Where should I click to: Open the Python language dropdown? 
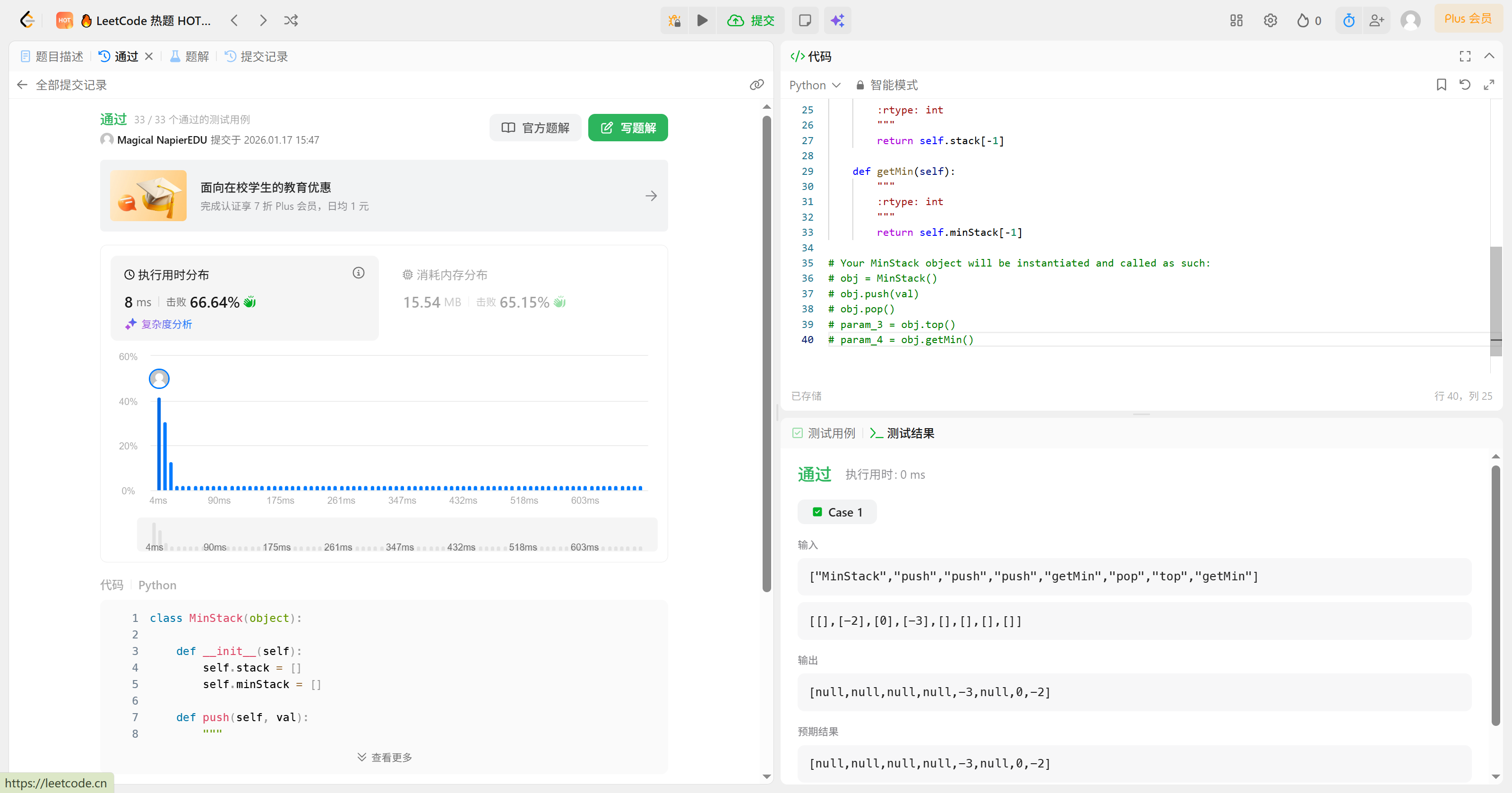click(815, 85)
